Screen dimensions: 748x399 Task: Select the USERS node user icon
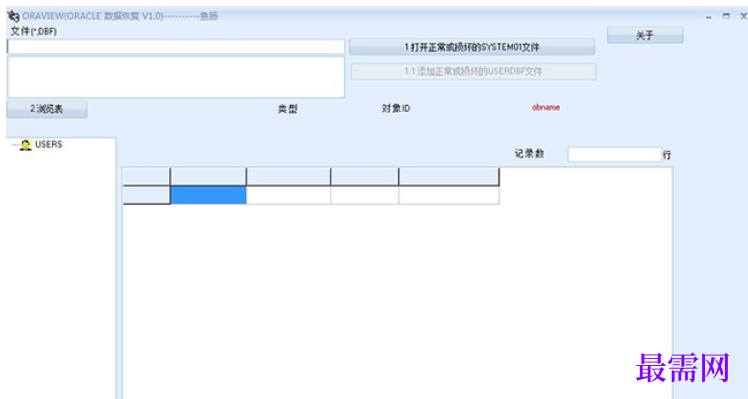coord(25,145)
